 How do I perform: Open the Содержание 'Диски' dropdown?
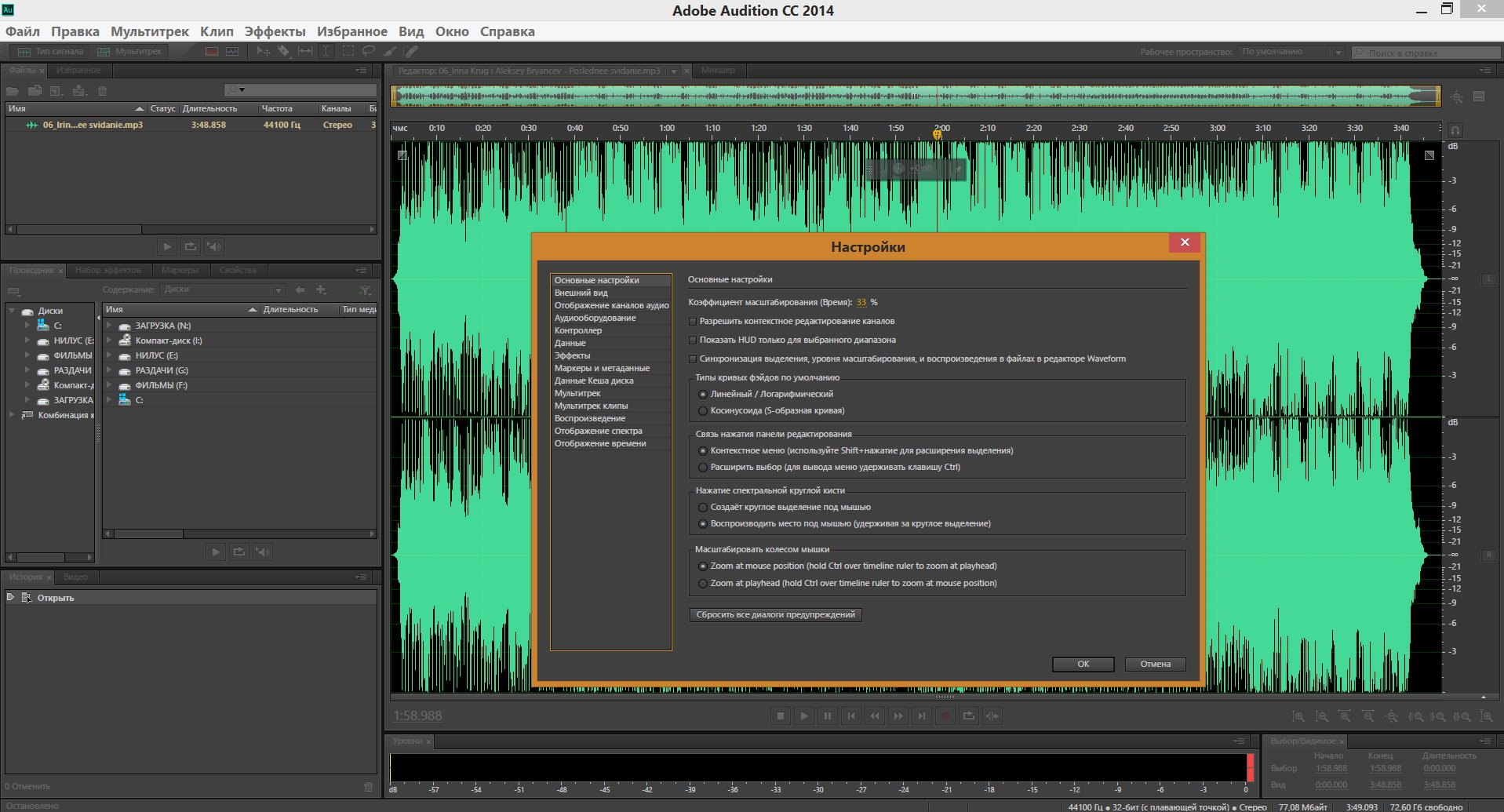[222, 289]
